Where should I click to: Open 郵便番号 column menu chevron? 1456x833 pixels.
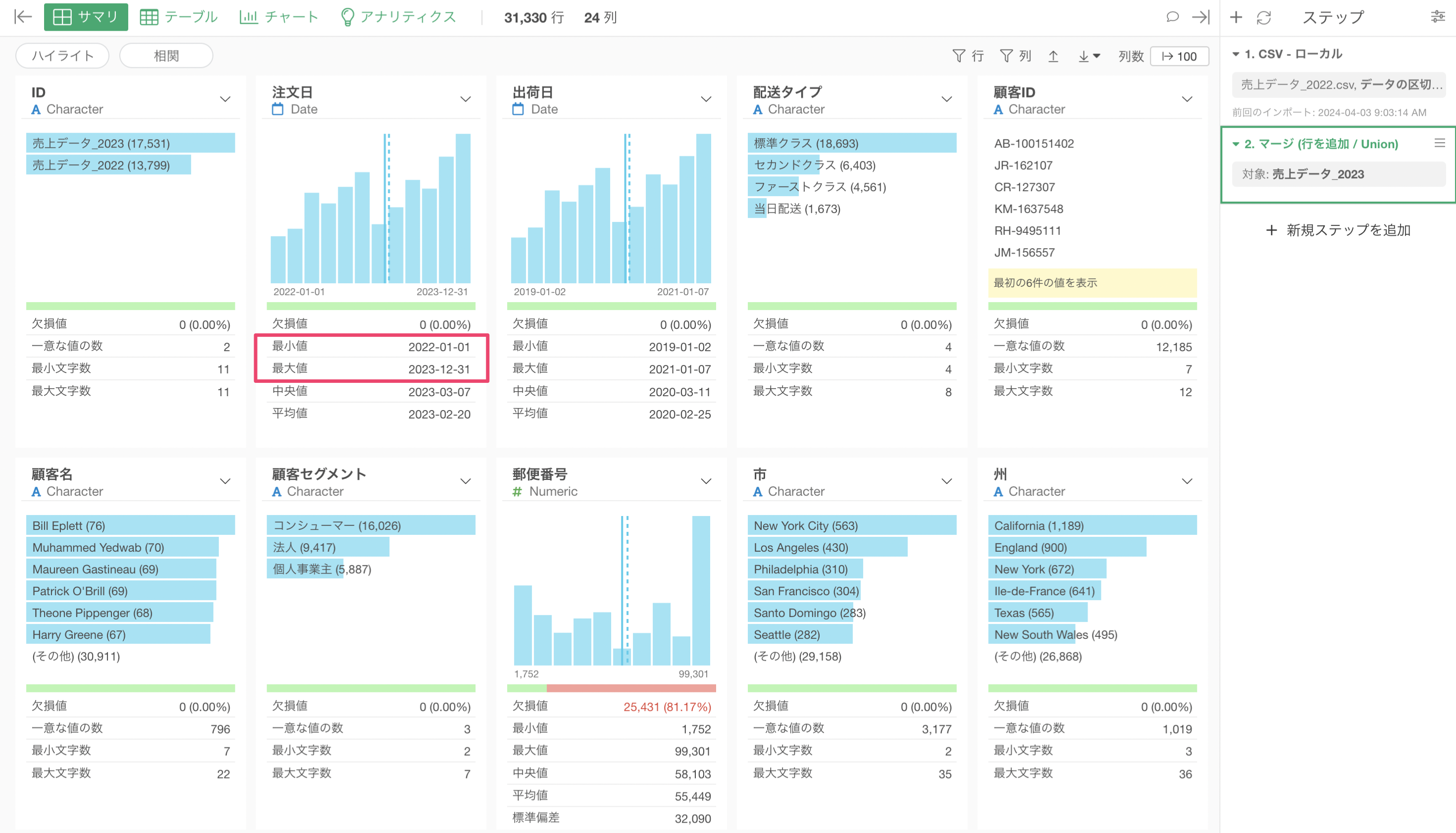(706, 481)
